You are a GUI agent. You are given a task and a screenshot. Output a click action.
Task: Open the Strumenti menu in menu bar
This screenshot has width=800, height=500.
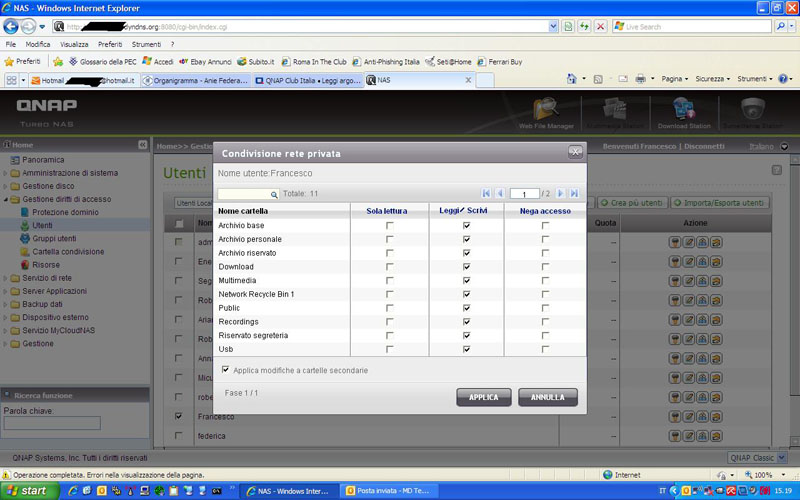[x=146, y=45]
